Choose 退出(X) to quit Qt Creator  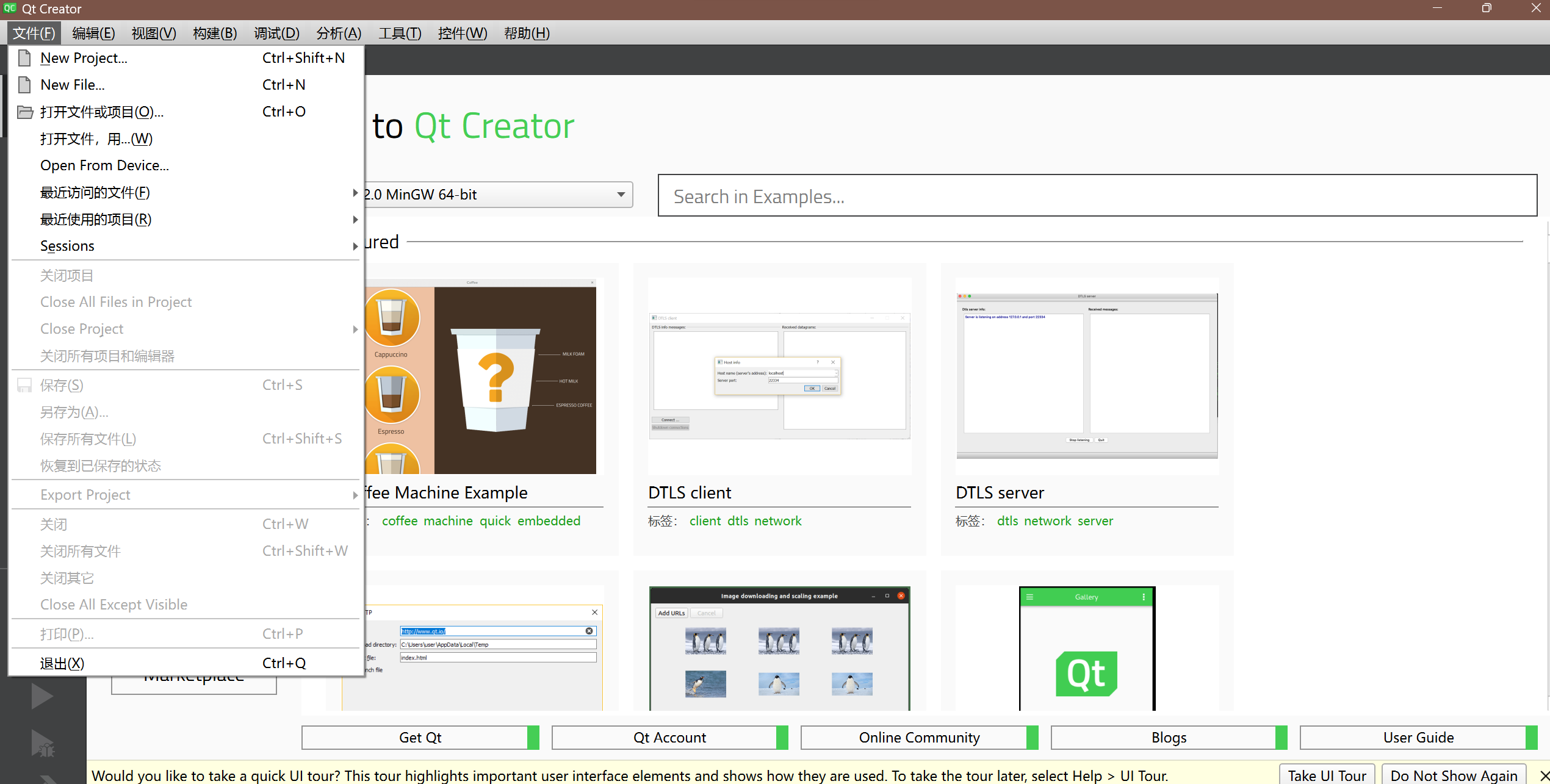tap(62, 663)
